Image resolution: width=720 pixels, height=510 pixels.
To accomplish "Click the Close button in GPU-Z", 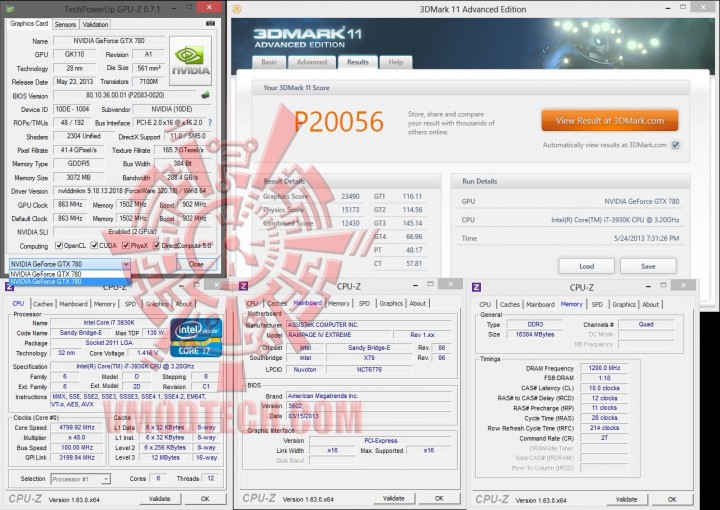I will click(x=196, y=264).
